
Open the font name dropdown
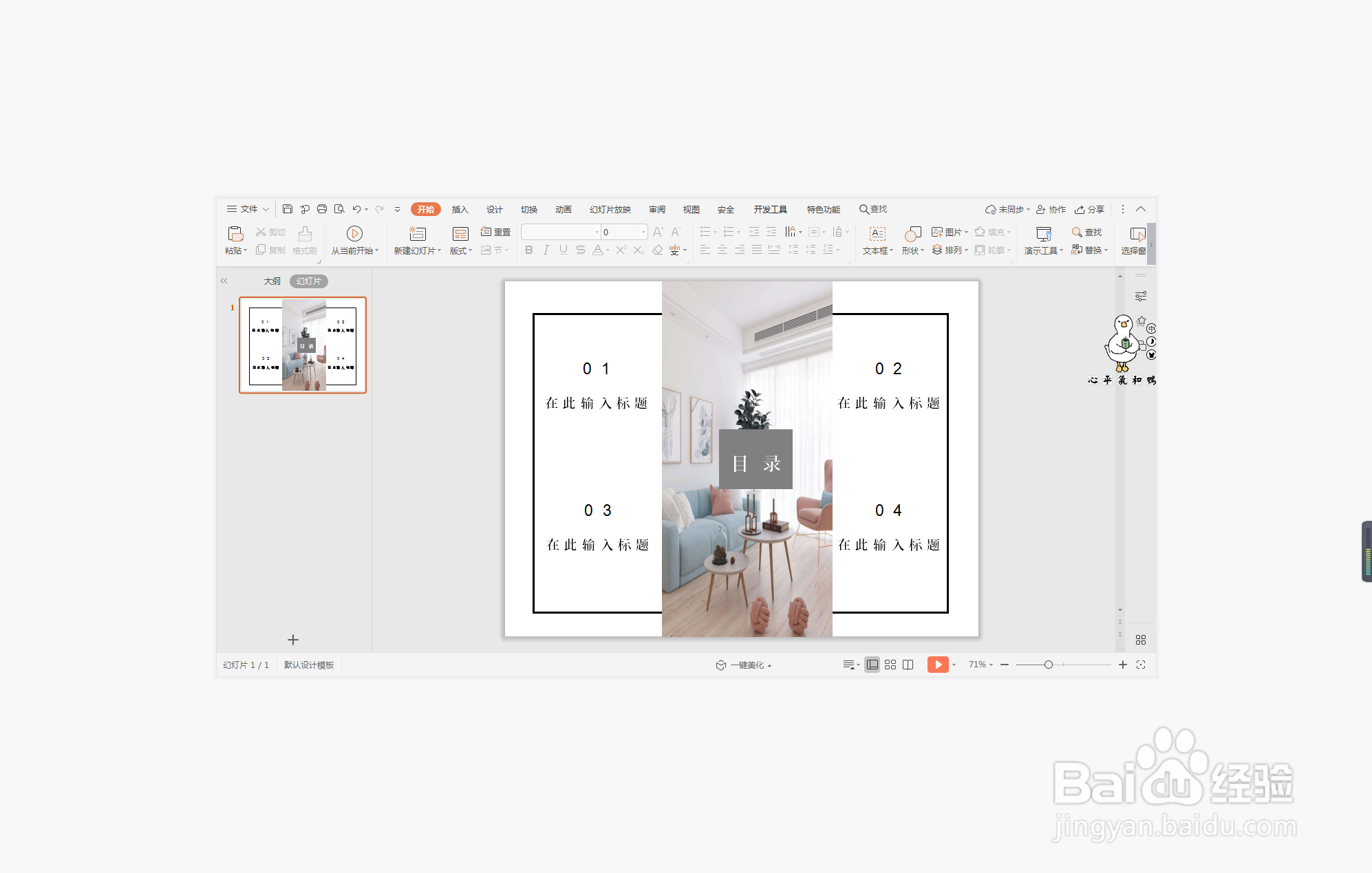597,232
